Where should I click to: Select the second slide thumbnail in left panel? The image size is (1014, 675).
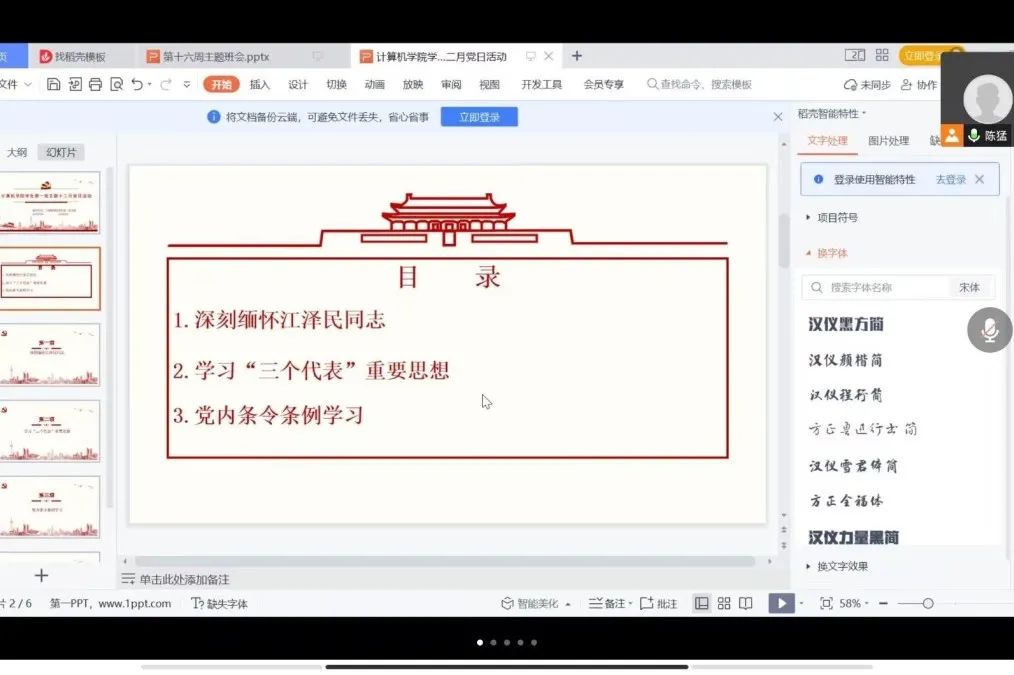tap(52, 278)
